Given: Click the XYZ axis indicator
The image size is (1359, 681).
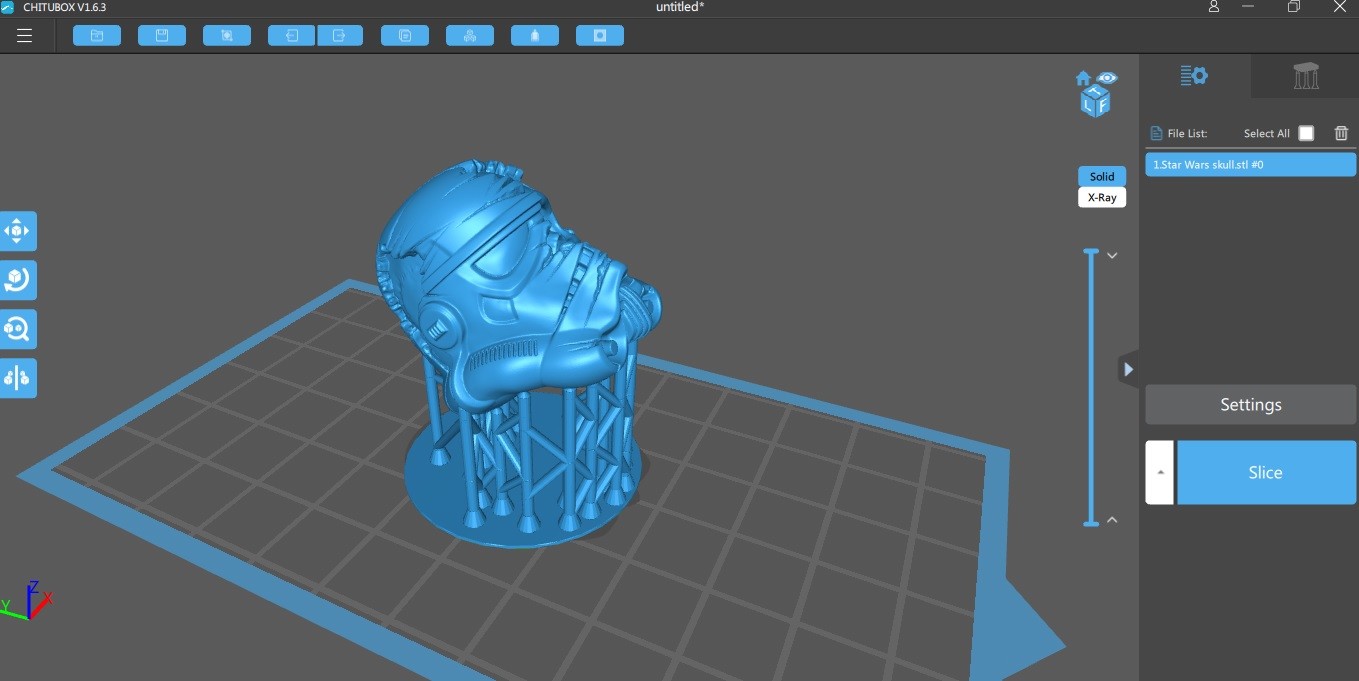Looking at the screenshot, I should click(x=28, y=600).
